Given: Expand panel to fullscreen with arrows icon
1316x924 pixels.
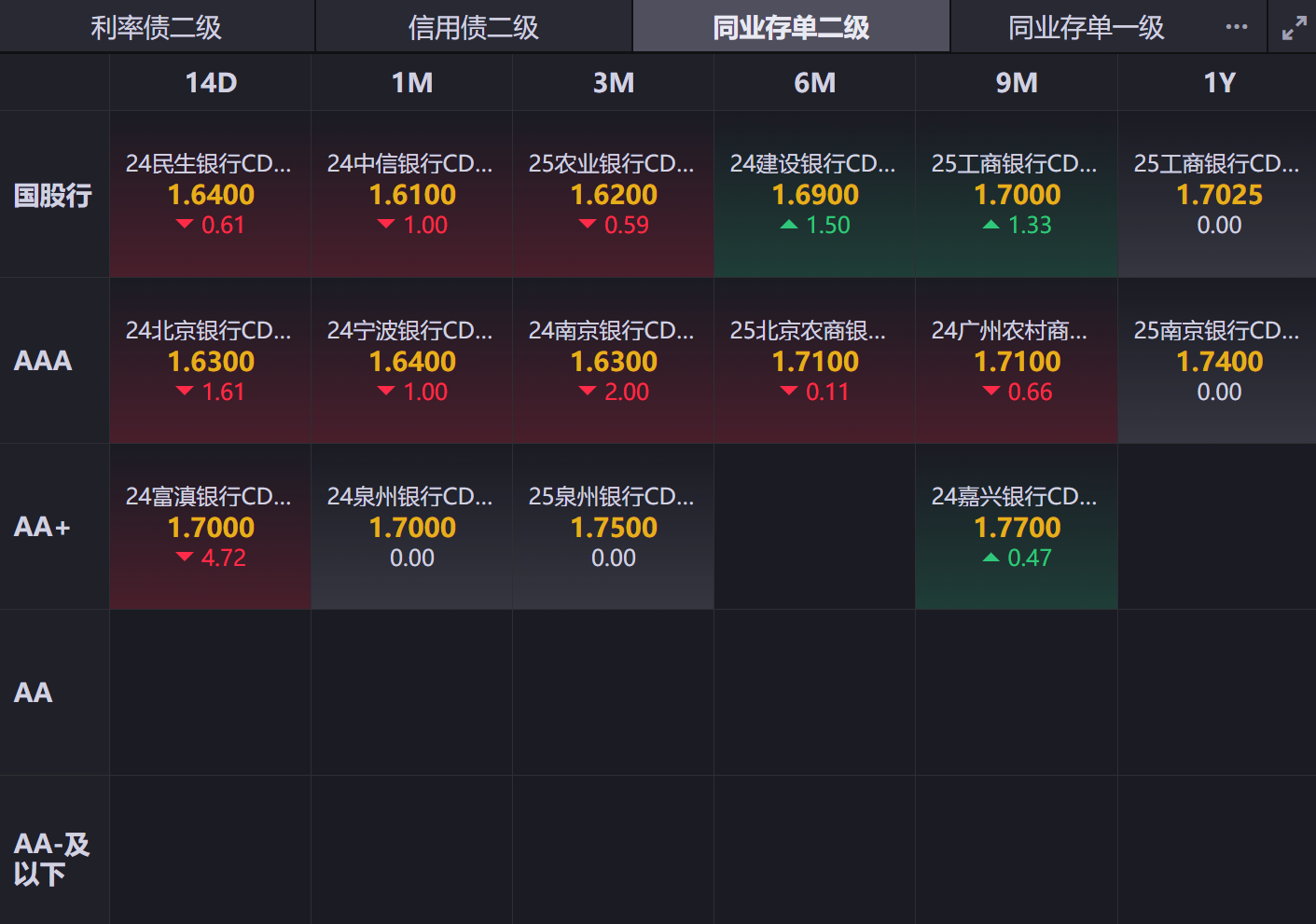Looking at the screenshot, I should click(1294, 28).
